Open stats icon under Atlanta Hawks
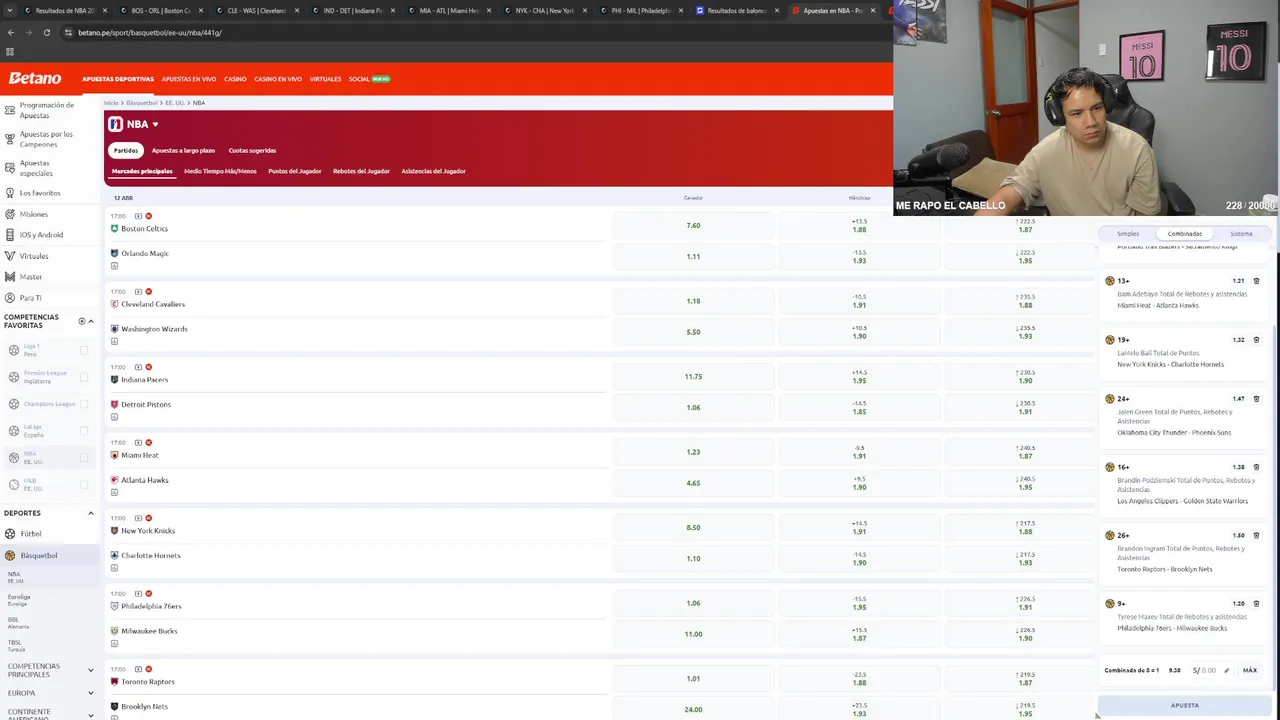 point(114,492)
